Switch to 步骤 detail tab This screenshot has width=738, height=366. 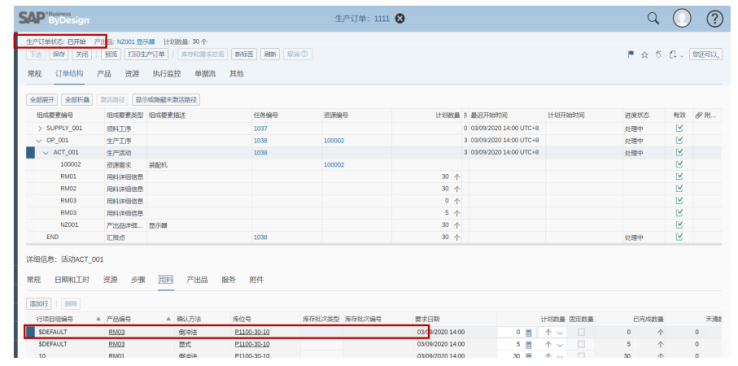click(138, 279)
